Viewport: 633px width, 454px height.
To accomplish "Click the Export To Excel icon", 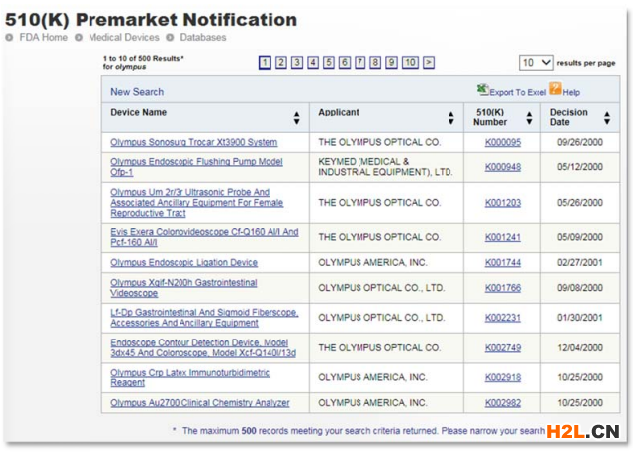I will tap(482, 90).
